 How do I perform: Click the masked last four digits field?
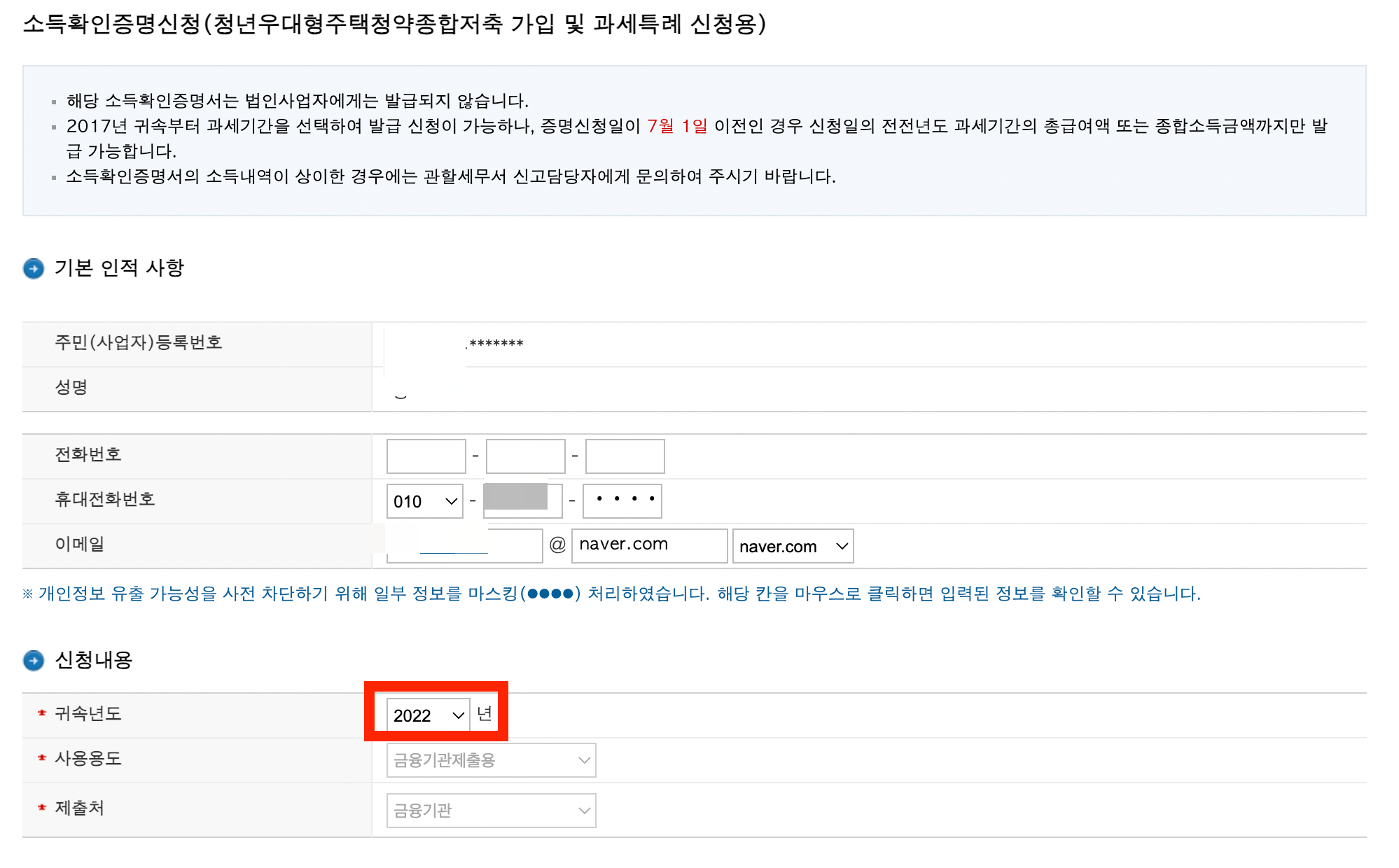pos(622,501)
